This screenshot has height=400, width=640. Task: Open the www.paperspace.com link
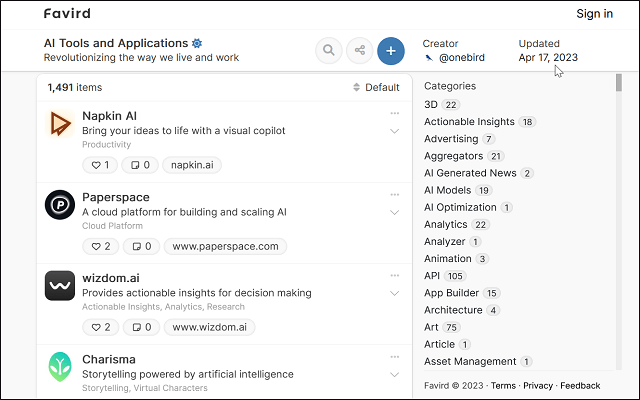226,246
